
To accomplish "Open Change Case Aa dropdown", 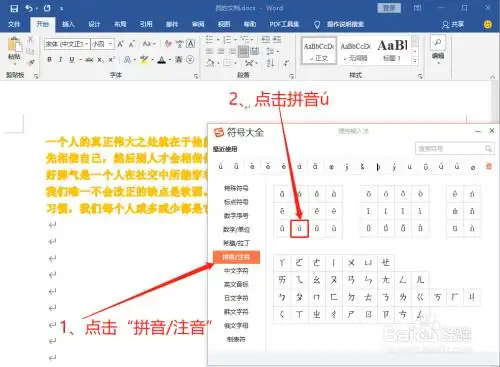I will pyautogui.click(x=149, y=44).
